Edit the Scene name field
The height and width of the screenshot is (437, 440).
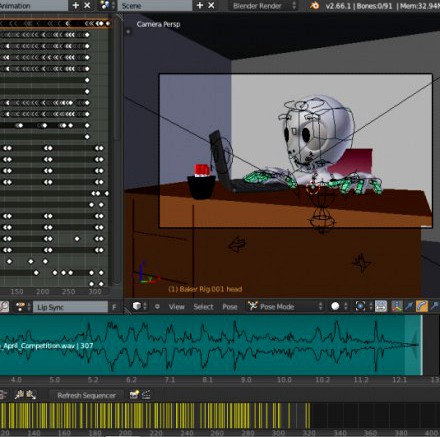pyautogui.click(x=155, y=6)
